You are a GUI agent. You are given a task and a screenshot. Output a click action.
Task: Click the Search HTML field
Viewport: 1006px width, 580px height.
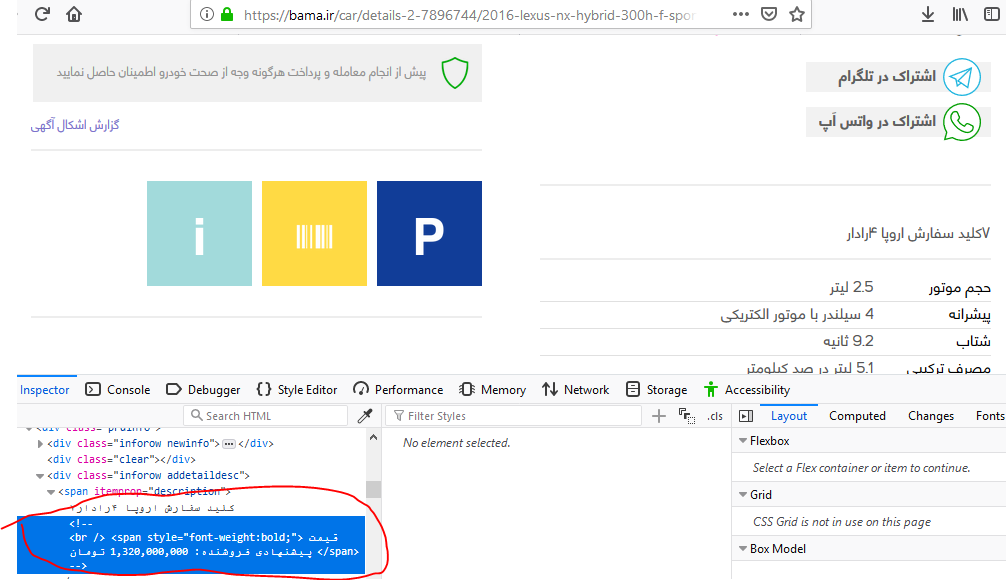click(266, 416)
